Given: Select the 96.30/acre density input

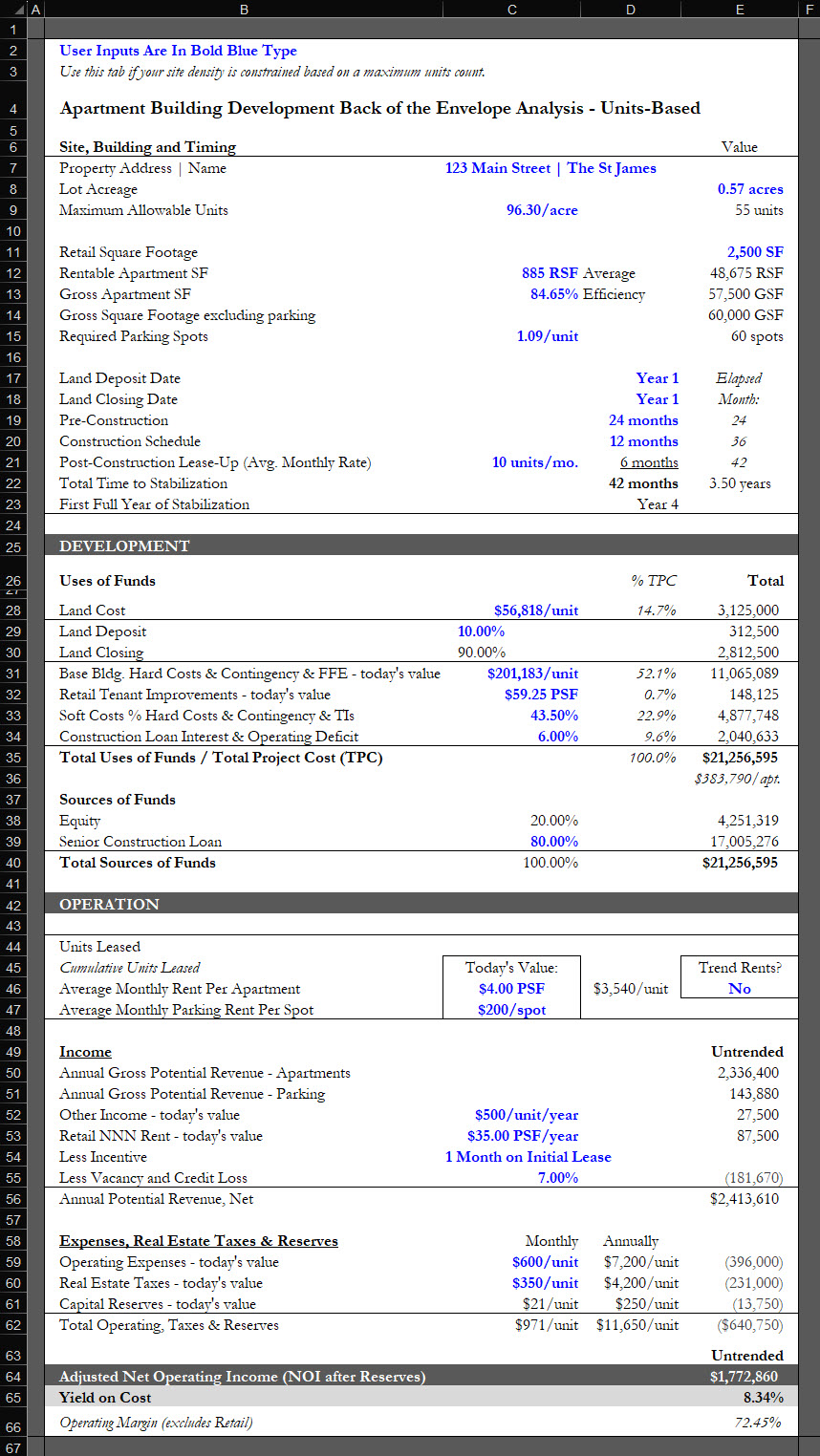Looking at the screenshot, I should point(542,210).
